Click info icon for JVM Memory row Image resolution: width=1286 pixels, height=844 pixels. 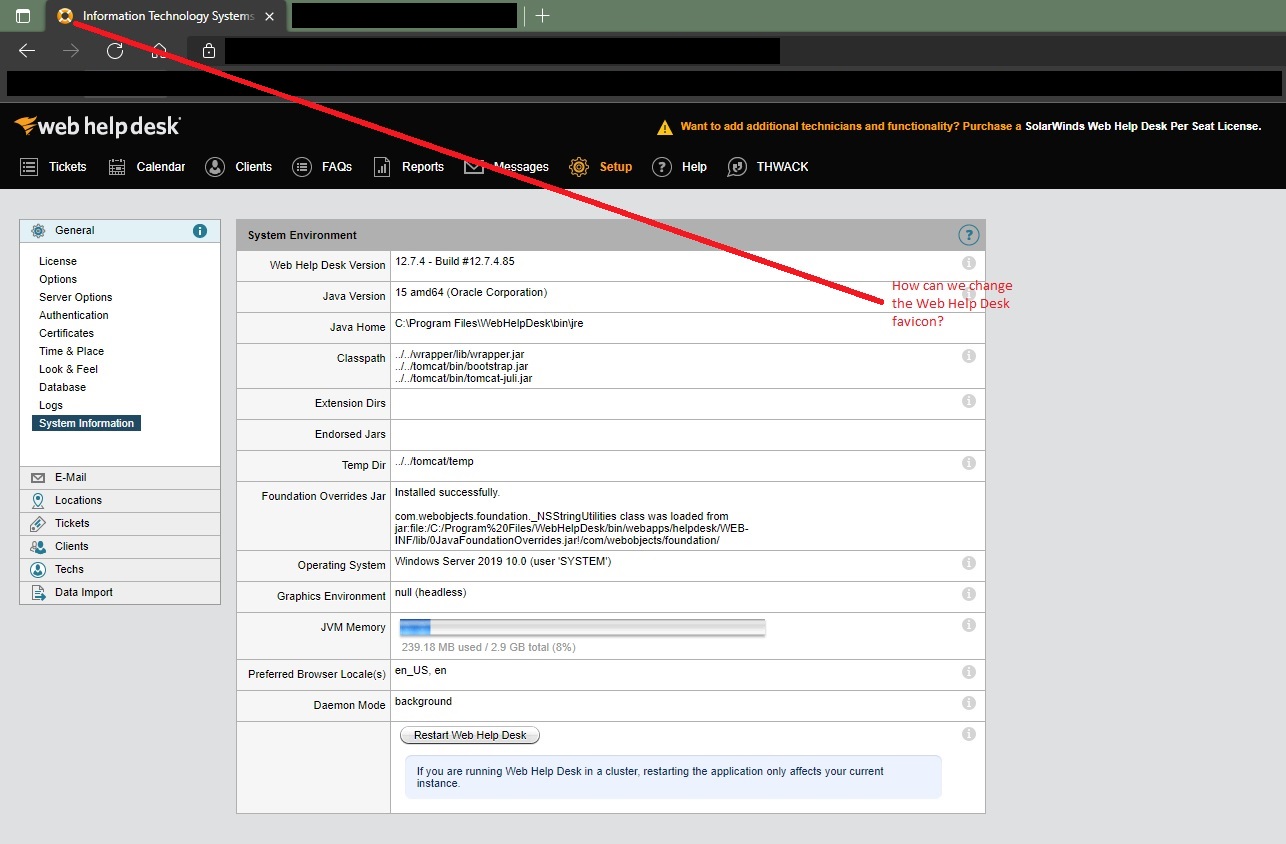pos(968,625)
